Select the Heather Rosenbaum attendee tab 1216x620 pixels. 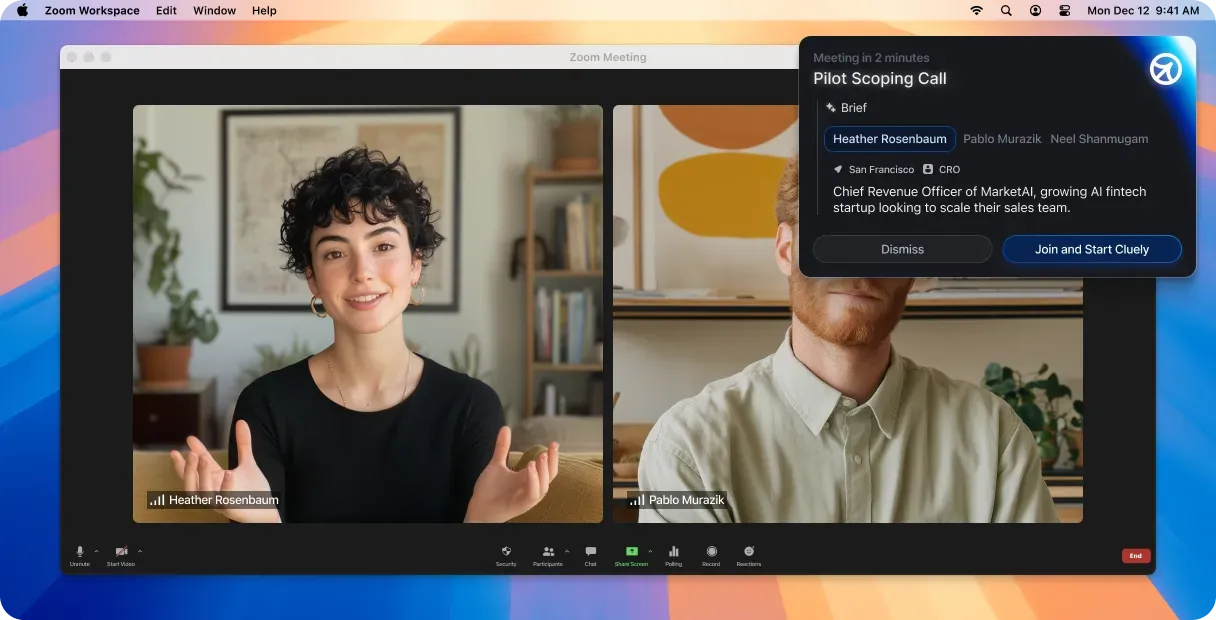pos(890,139)
